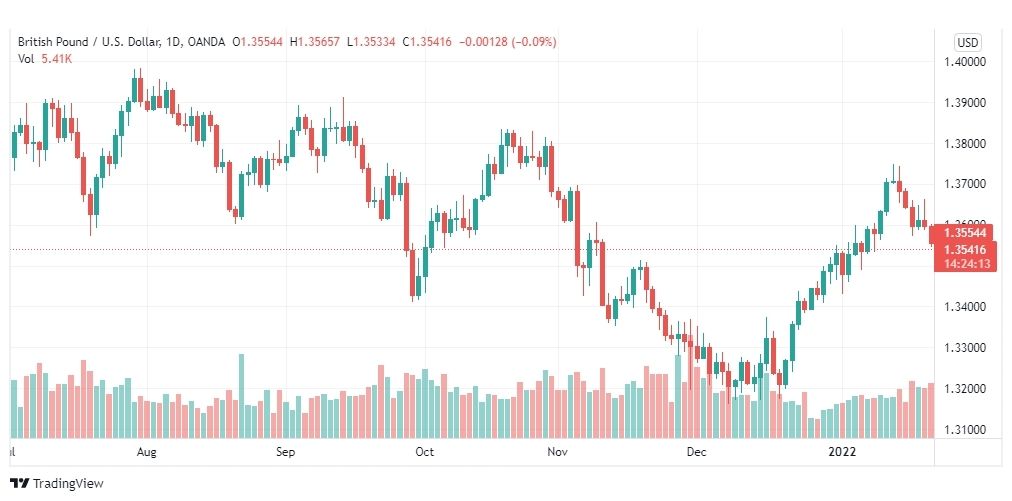Image resolution: width=1012 pixels, height=501 pixels.
Task: Select the Dec marker on time axis
Action: (x=696, y=452)
